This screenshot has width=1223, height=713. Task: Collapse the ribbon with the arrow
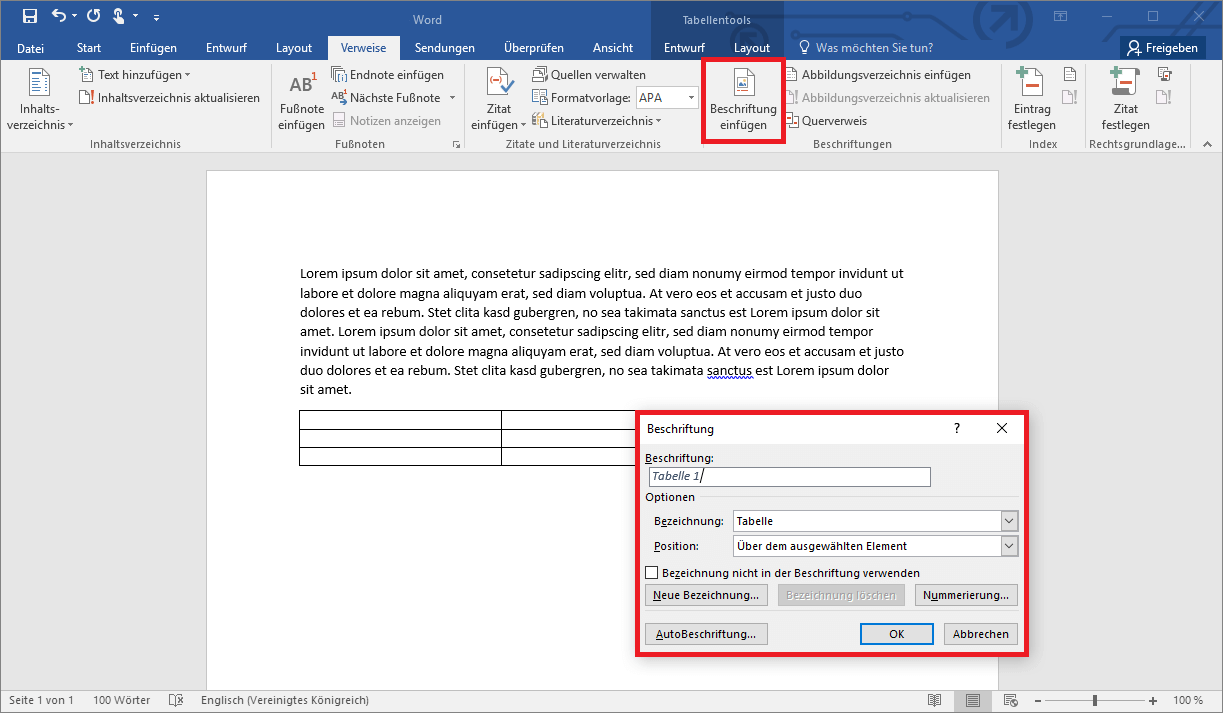(x=1209, y=145)
